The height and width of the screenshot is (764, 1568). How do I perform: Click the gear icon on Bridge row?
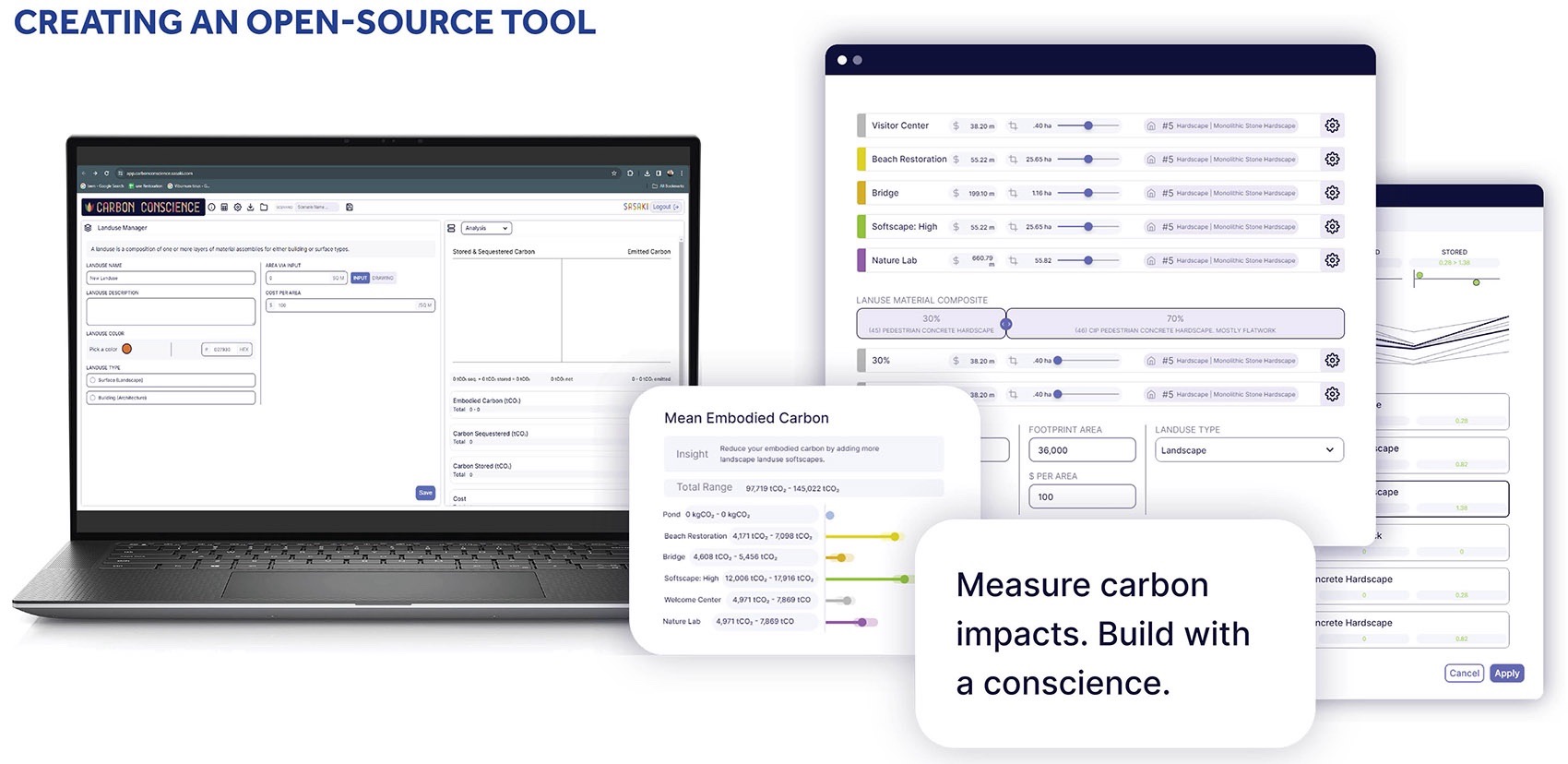click(1332, 193)
